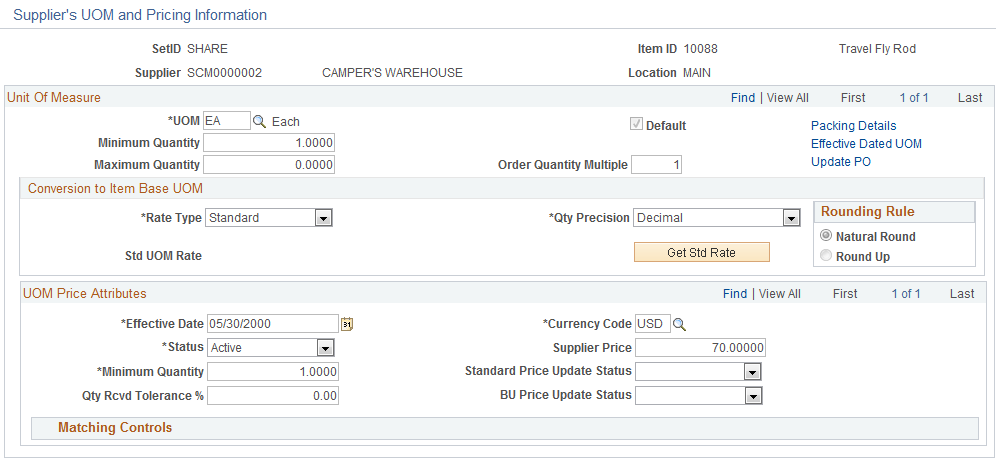Click the CAMPER'S WAREHOUSE supplier name
The image size is (996, 461).
click(x=393, y=73)
